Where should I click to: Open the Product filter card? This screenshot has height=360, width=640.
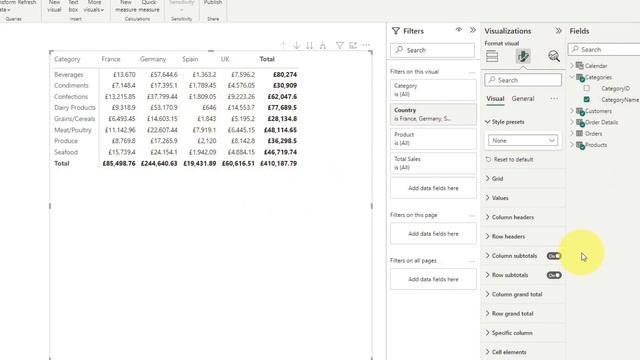pos(433,139)
